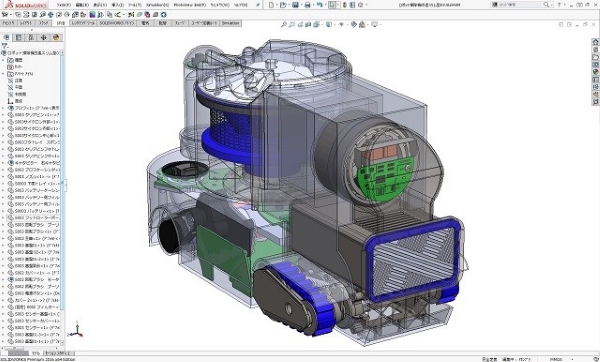Open the DisplayManager color sphere tab
This screenshot has height=362, width=600.
pyautogui.click(x=56, y=38)
